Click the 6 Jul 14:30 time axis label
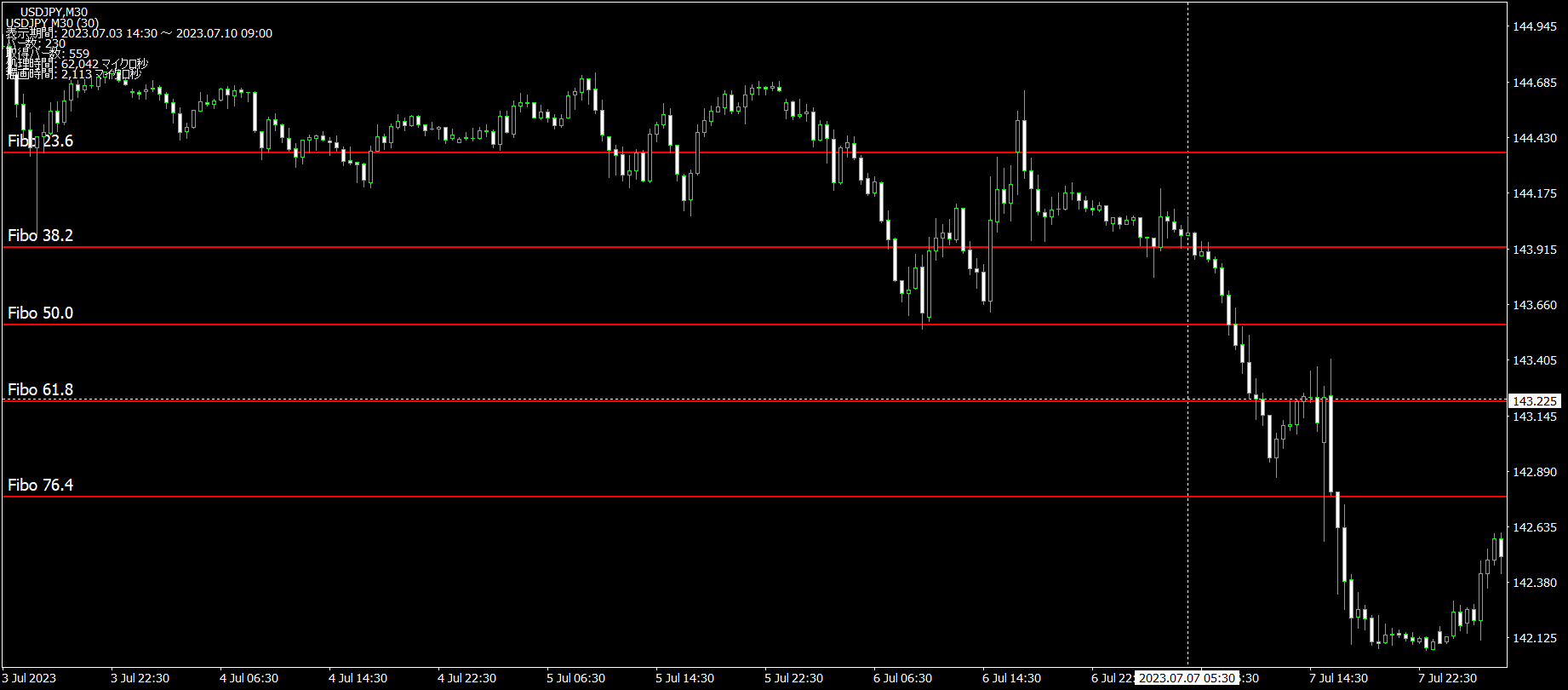 click(x=1011, y=678)
